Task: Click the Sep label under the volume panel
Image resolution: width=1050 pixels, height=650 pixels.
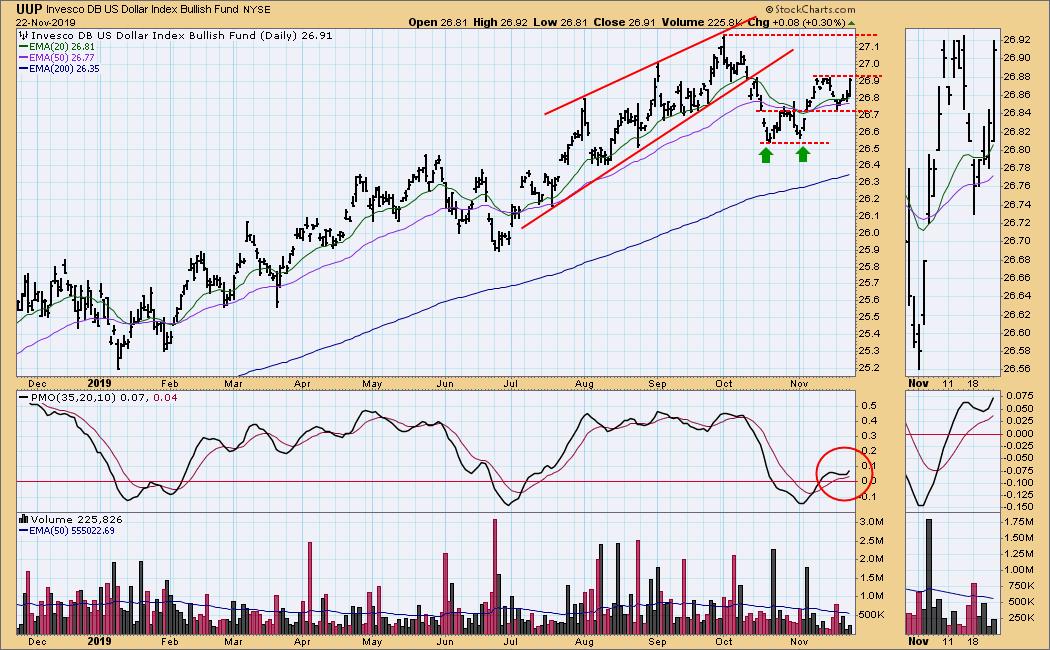Action: [x=657, y=641]
